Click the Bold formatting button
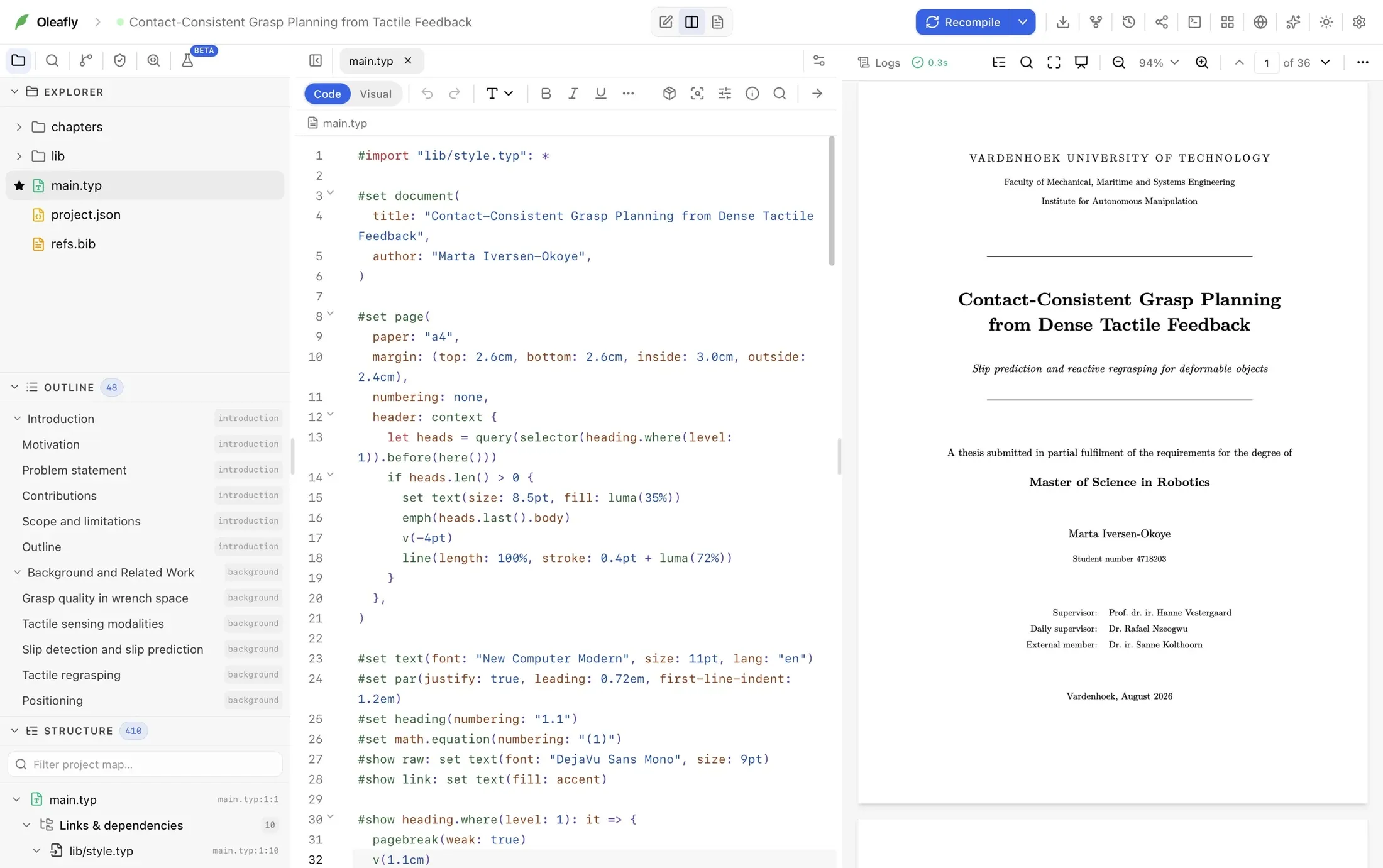The height and width of the screenshot is (868, 1383). (546, 94)
